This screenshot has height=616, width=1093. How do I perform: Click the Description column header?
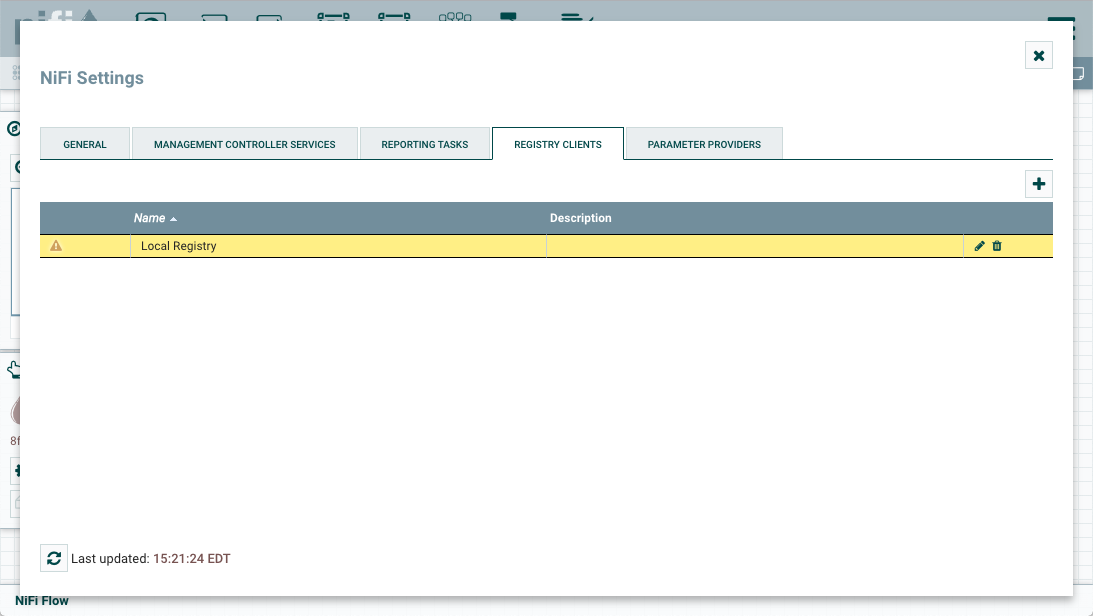pyautogui.click(x=581, y=218)
